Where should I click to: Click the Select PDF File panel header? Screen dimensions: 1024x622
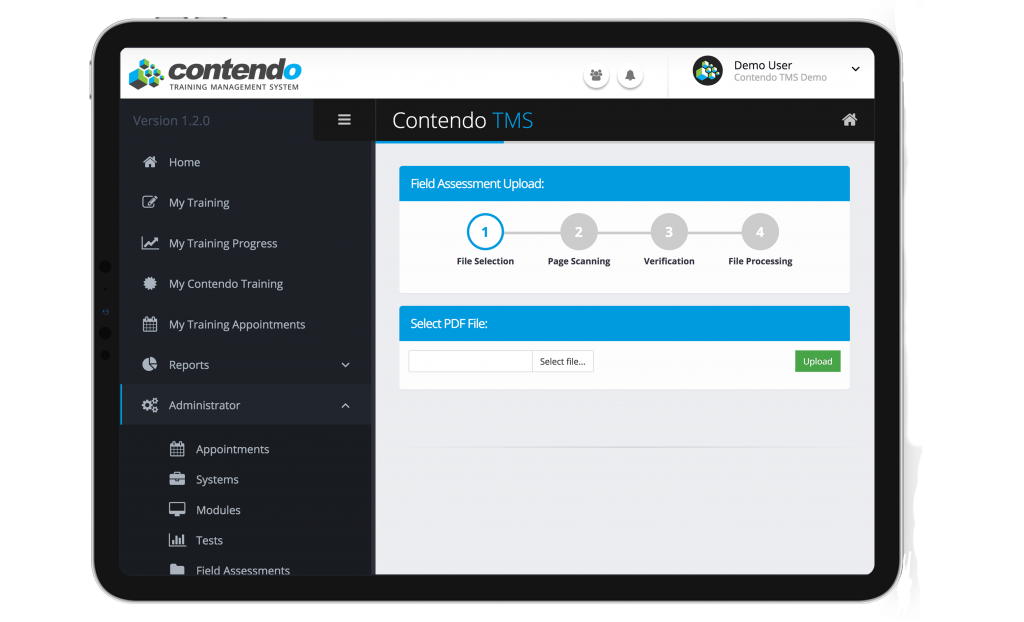pos(624,323)
